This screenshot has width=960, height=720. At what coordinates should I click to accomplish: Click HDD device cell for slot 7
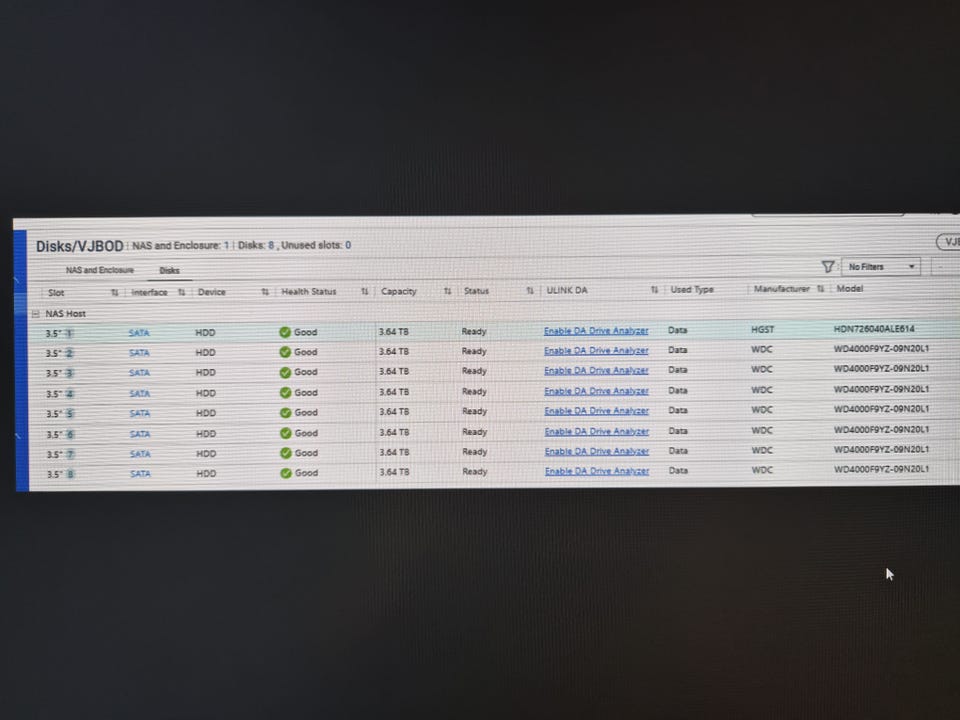point(206,454)
